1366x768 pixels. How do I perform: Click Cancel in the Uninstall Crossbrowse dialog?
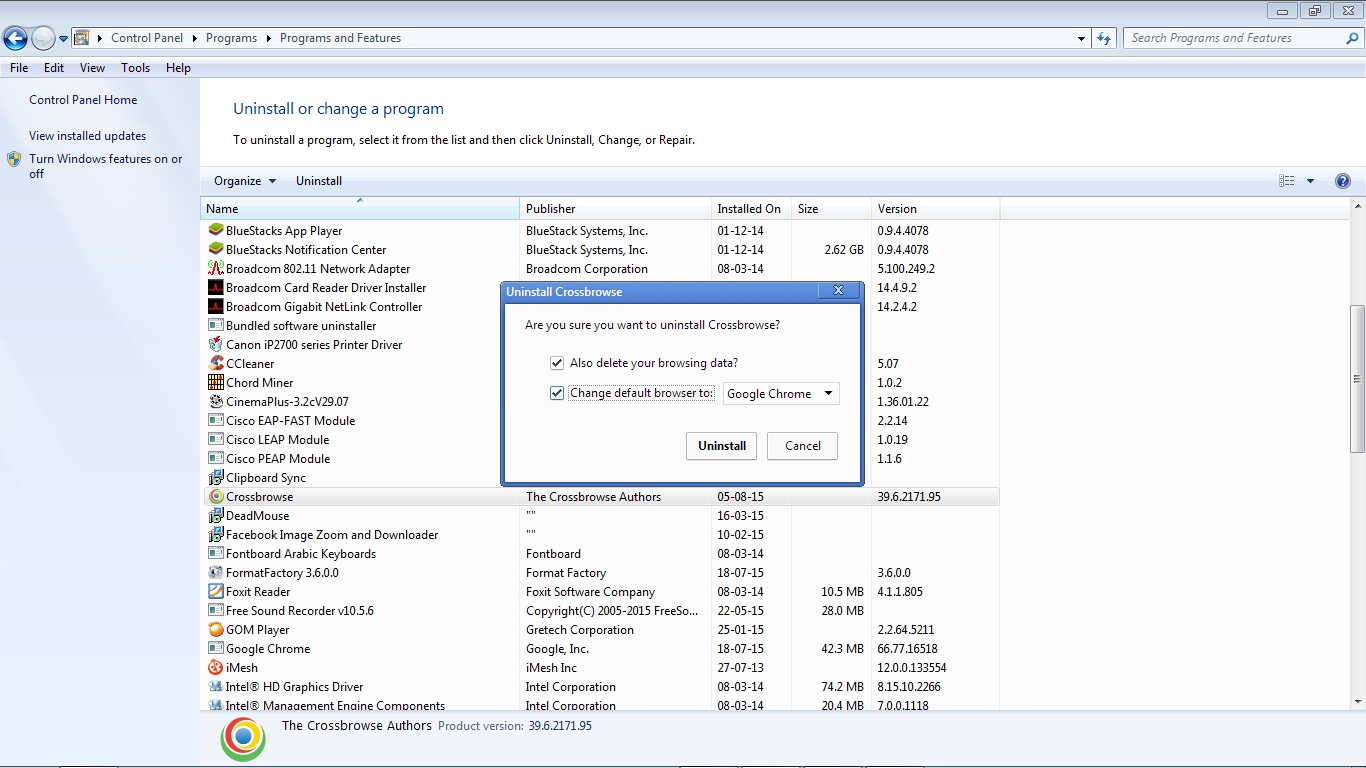point(802,446)
